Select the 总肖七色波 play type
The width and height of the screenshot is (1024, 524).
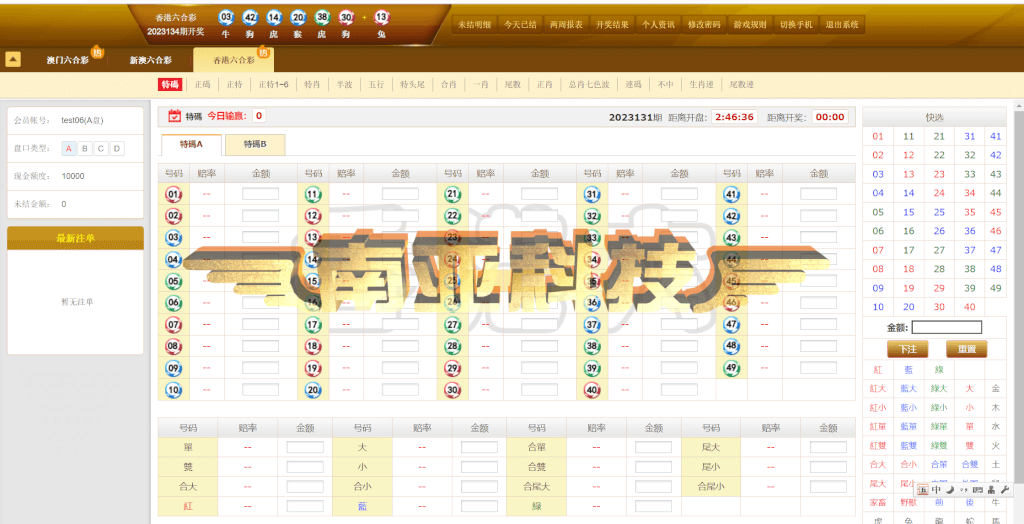pyautogui.click(x=589, y=84)
